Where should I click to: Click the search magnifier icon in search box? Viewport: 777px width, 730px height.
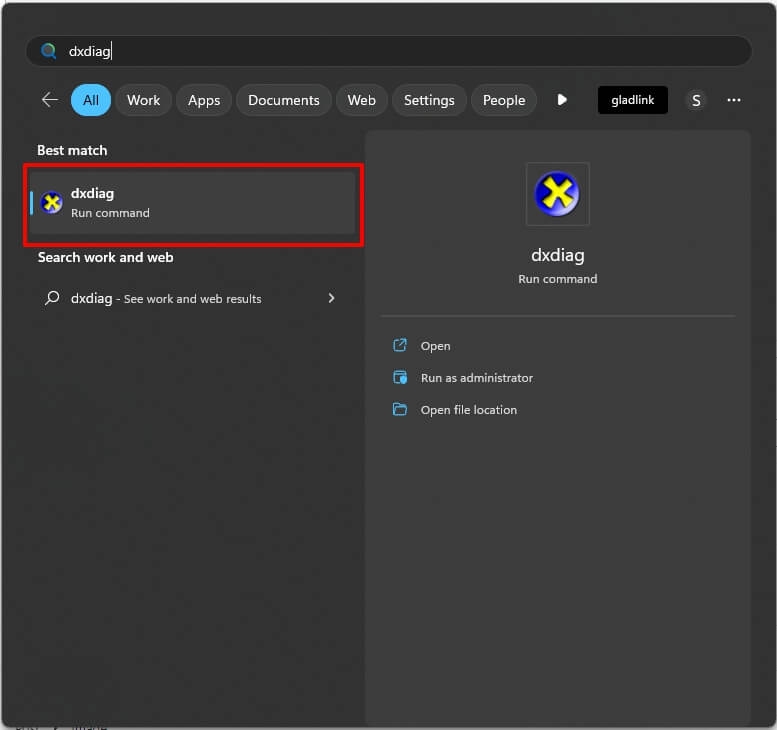tap(49, 51)
